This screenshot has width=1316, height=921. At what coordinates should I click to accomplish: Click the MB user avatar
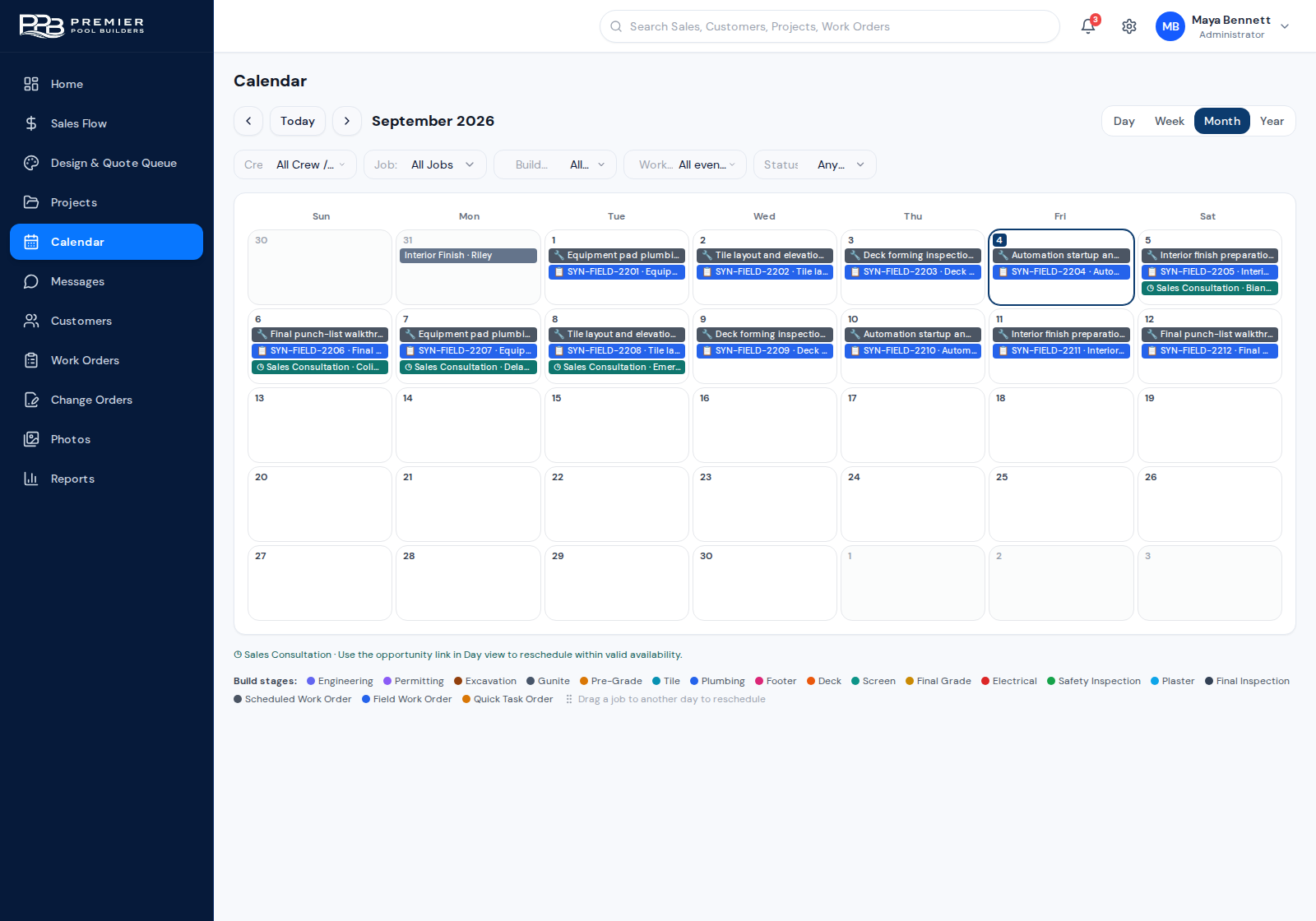[x=1170, y=26]
